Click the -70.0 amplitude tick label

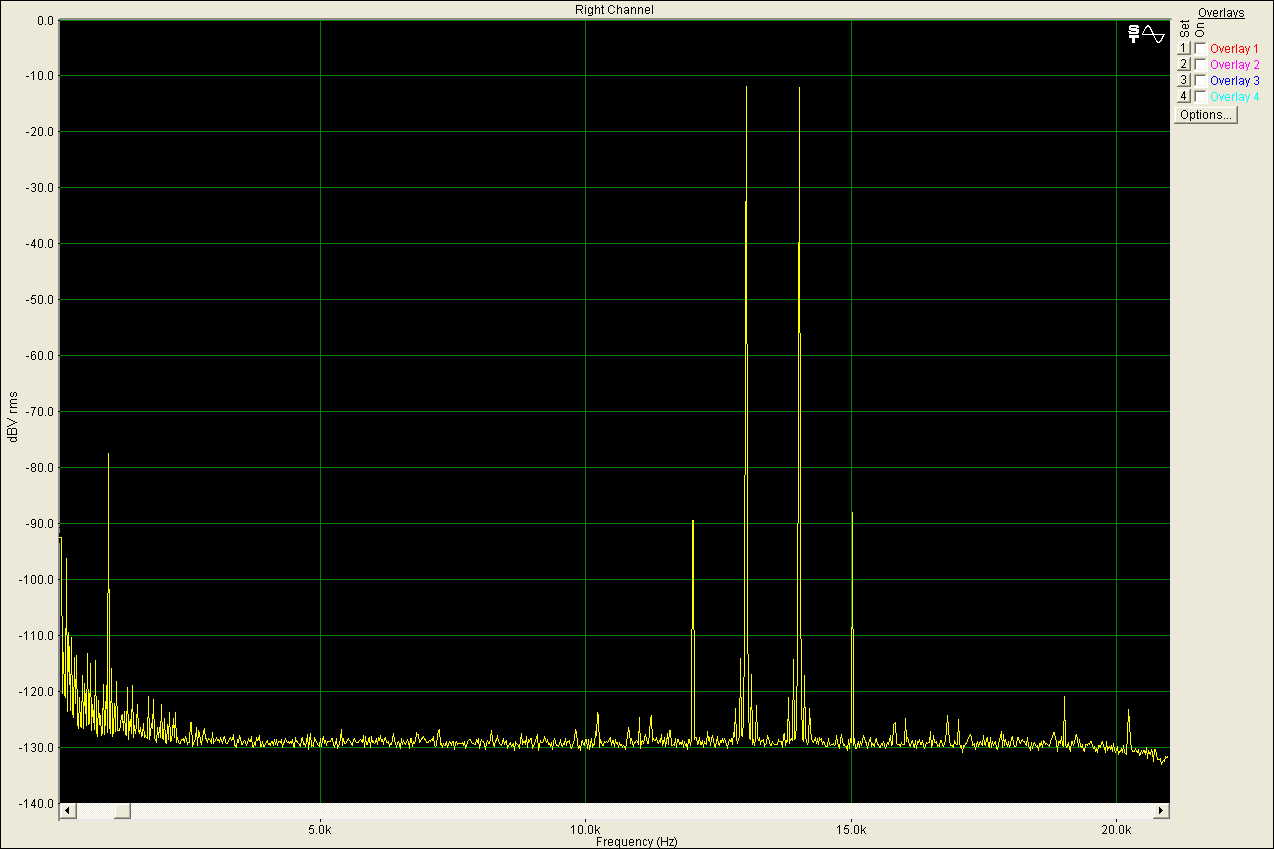[x=40, y=412]
